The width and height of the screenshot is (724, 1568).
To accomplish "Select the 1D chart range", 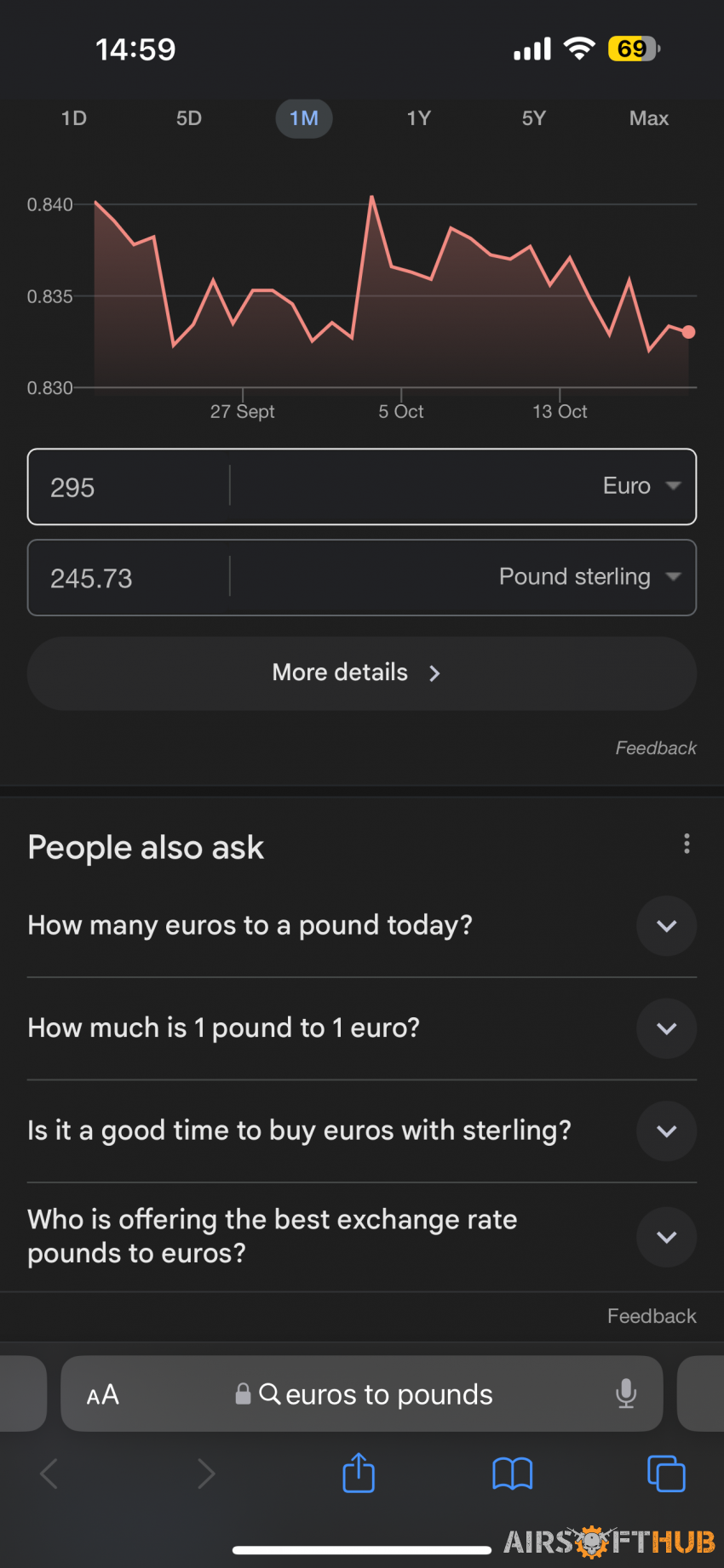I will [x=74, y=118].
